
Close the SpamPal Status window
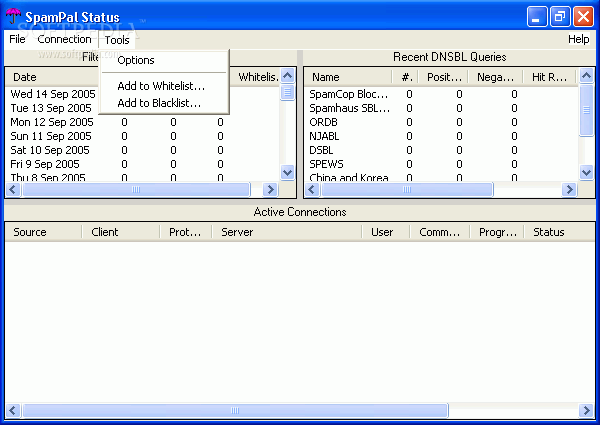coord(583,16)
